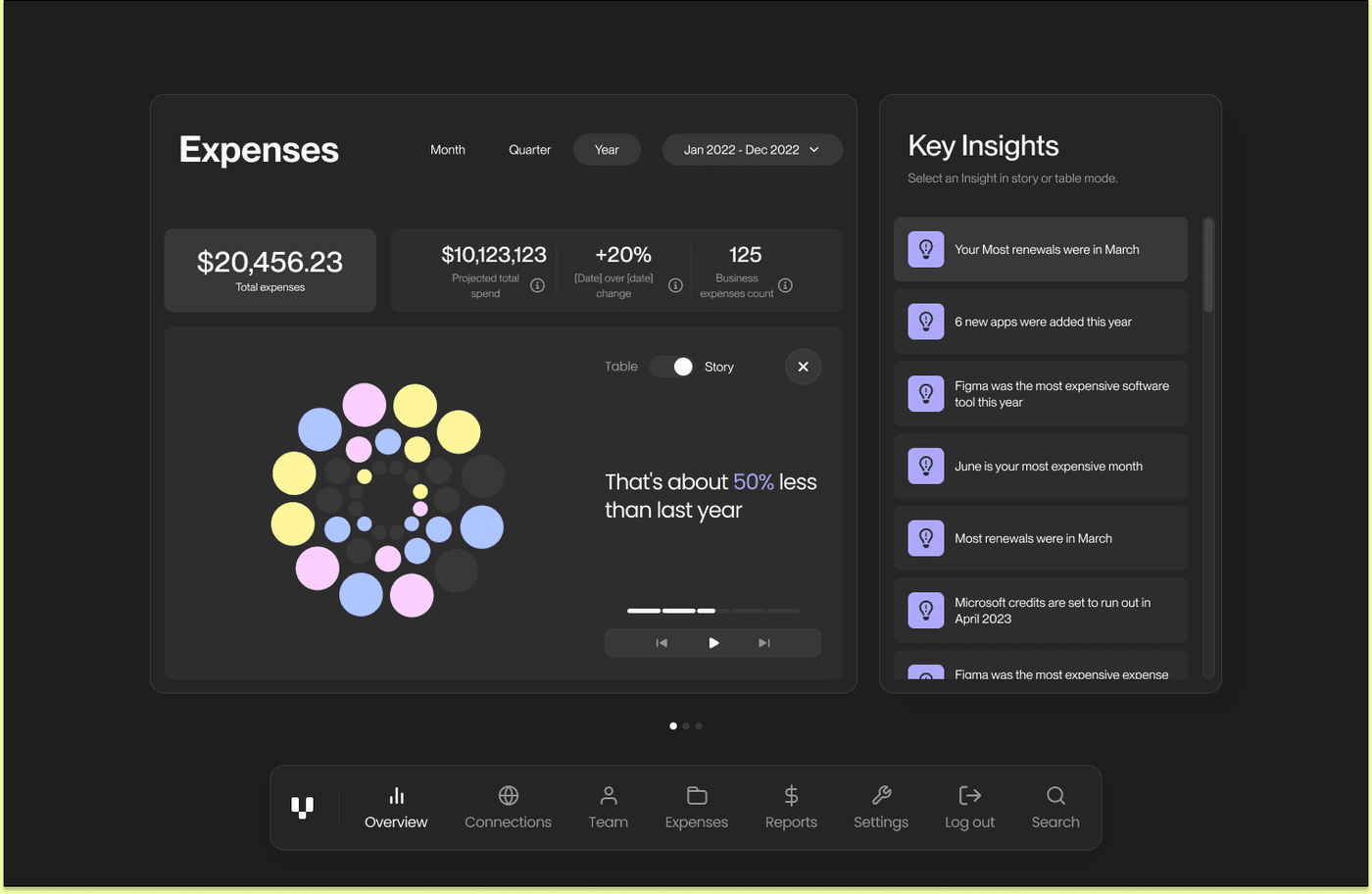Skip to next story slide
Image resolution: width=1372 pixels, height=894 pixels.
[764, 643]
